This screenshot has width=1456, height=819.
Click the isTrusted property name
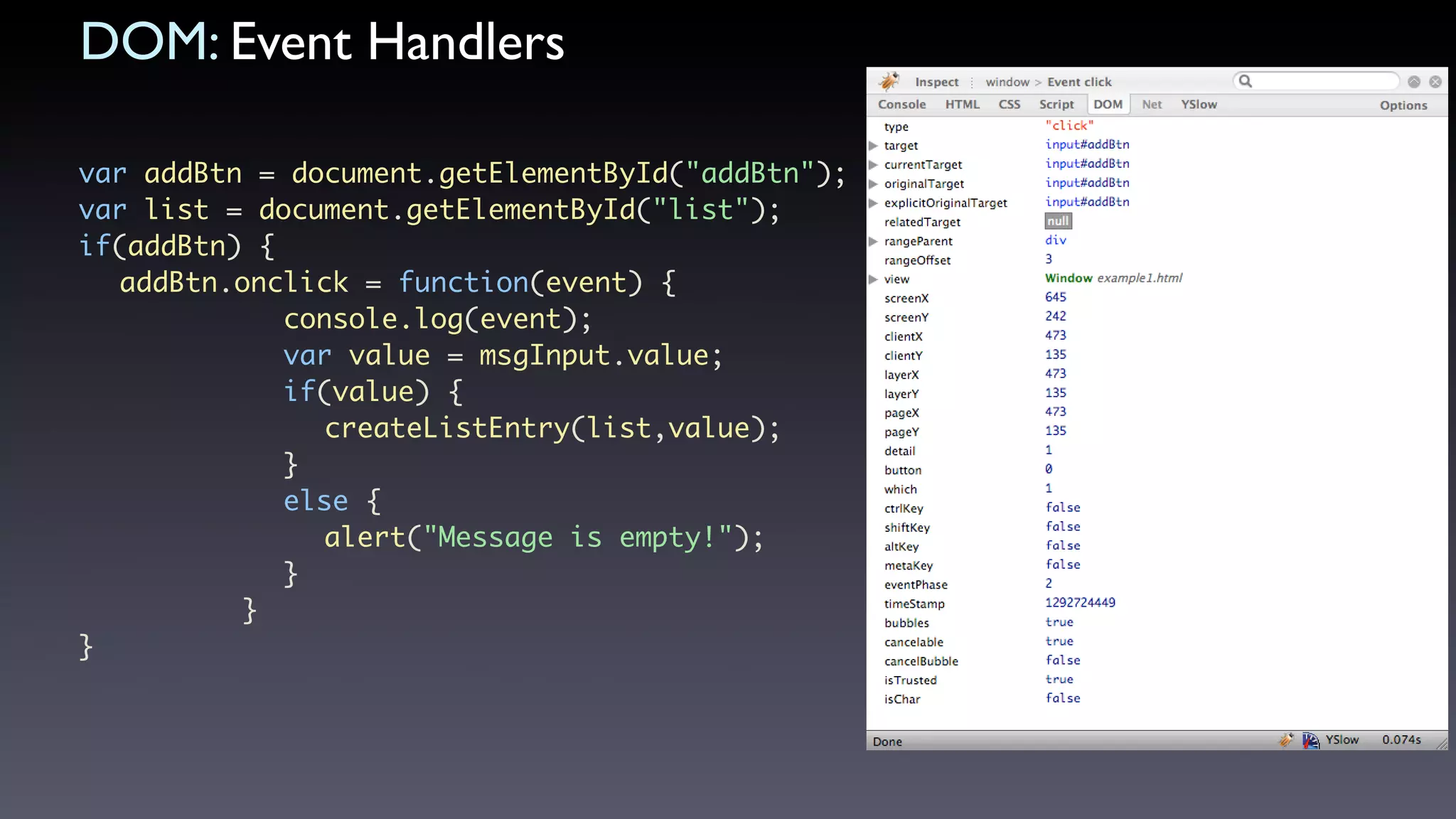(911, 680)
